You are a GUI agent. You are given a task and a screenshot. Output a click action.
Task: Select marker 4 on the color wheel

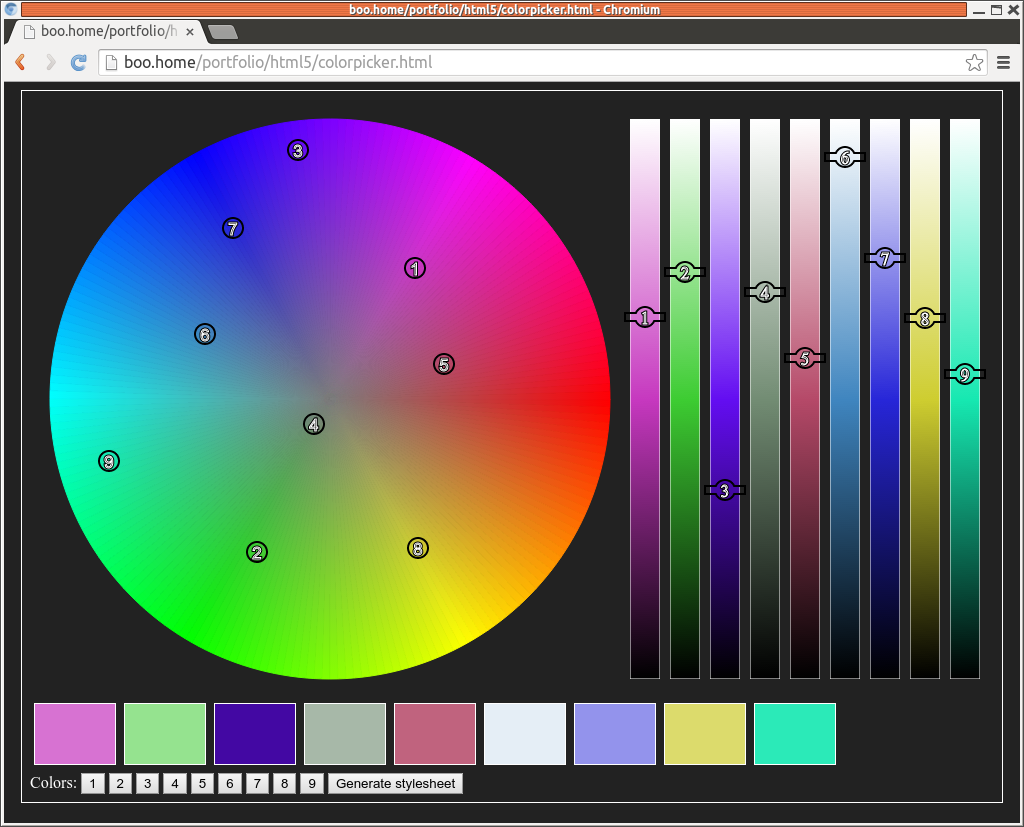[x=313, y=424]
